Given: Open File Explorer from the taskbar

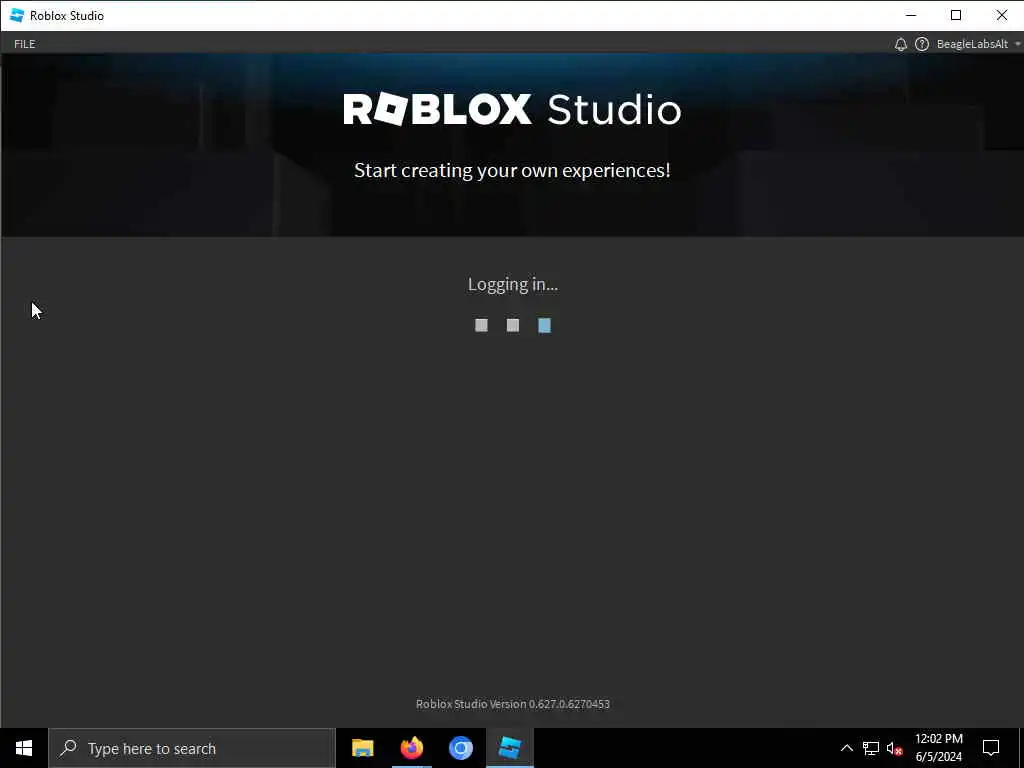Looking at the screenshot, I should click(x=362, y=748).
